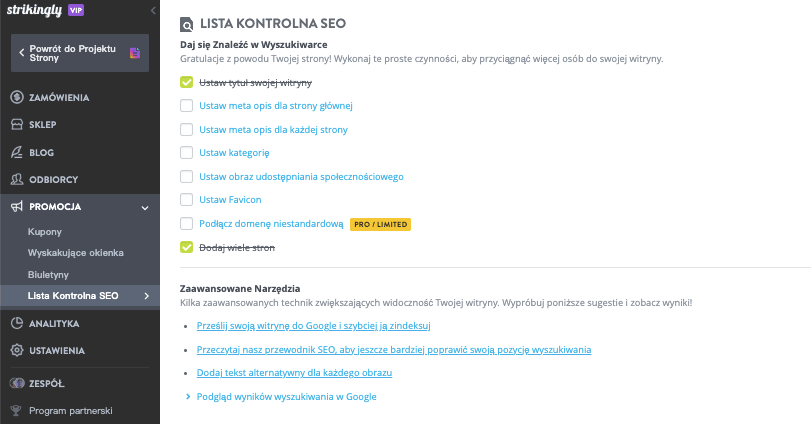Open the Blog feather icon
This screenshot has height=424, width=811.
click(17, 153)
